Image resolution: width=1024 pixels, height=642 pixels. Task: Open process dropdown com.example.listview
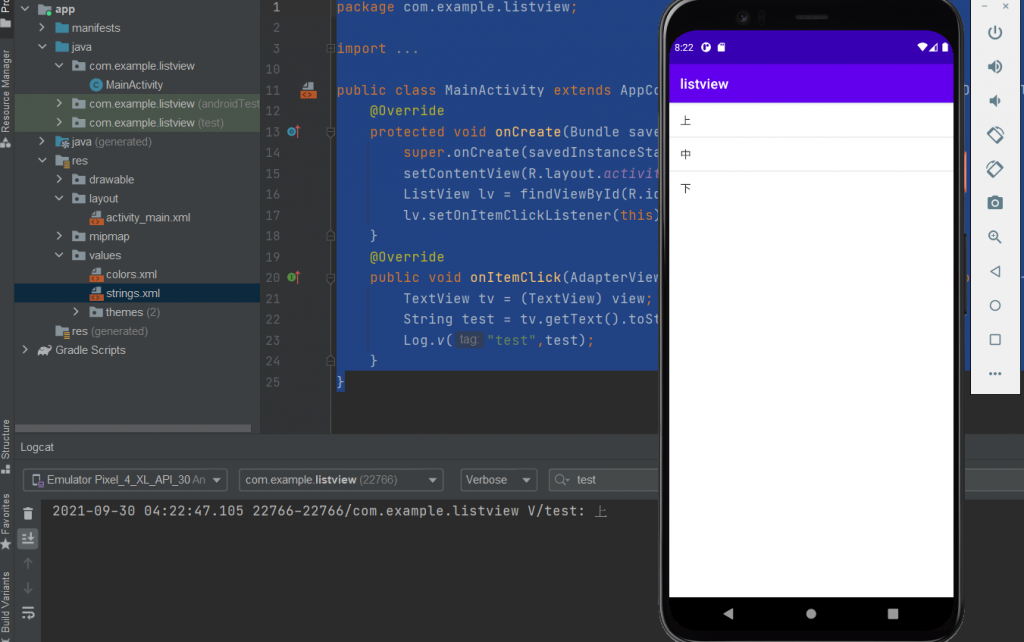pos(341,480)
